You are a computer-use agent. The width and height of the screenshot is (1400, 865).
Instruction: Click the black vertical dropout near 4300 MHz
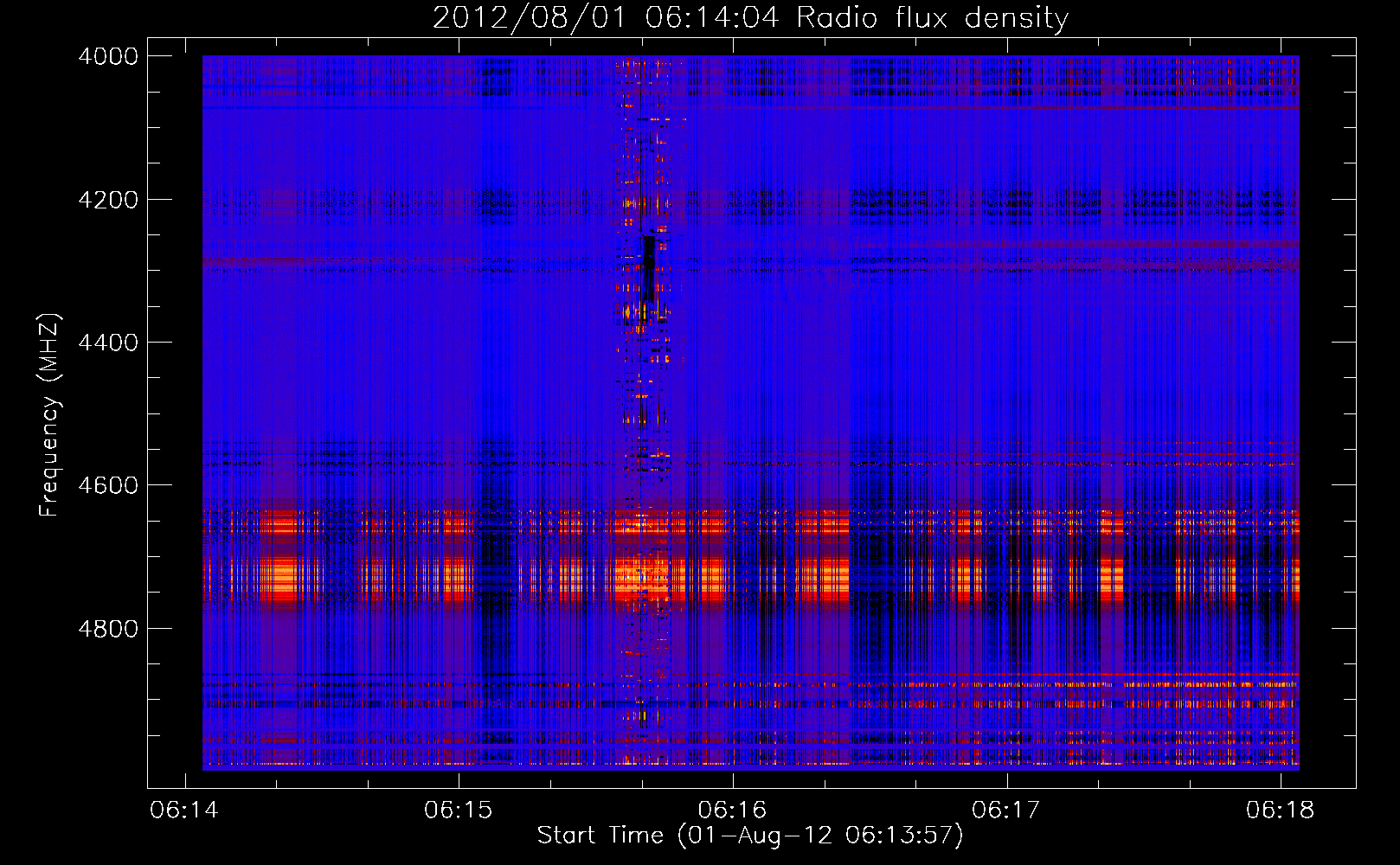[649, 268]
